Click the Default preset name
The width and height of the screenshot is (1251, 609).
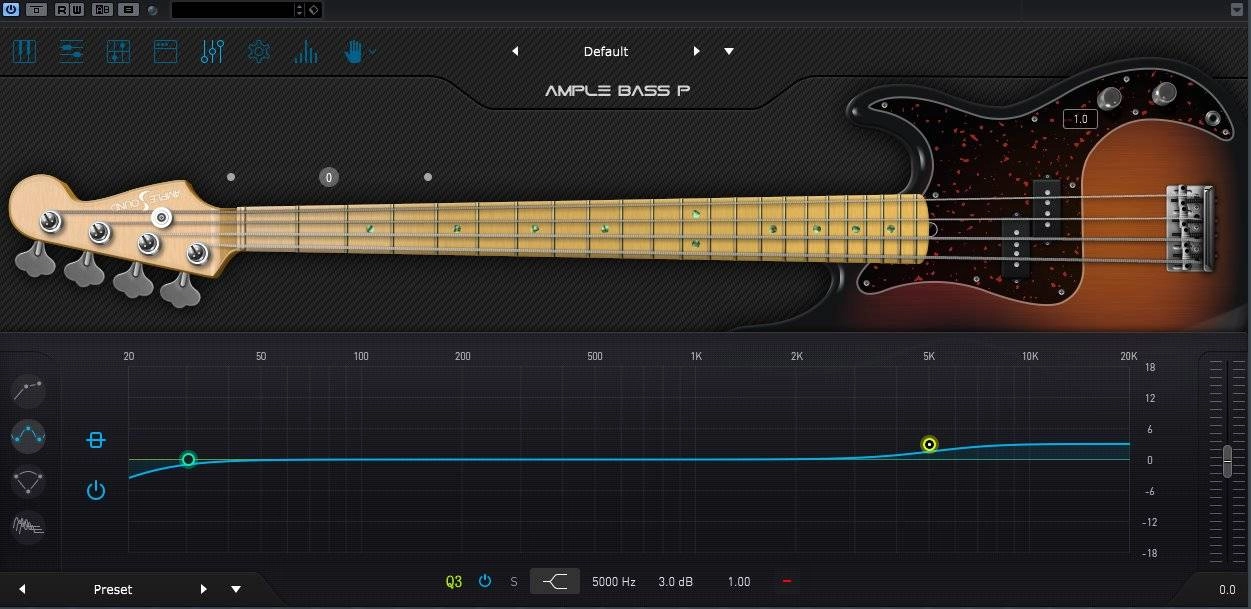[606, 51]
